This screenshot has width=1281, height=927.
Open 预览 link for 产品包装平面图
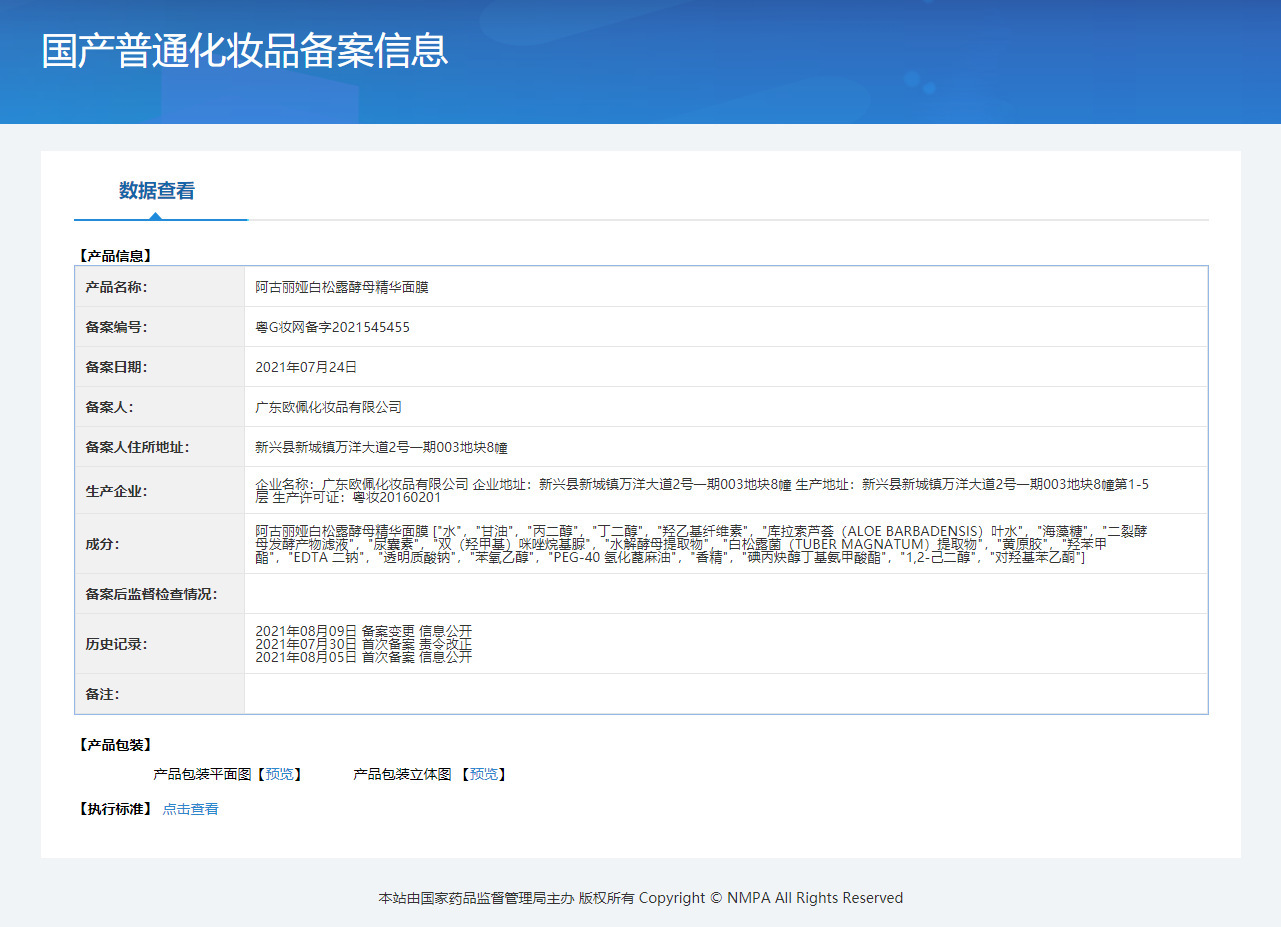point(280,774)
